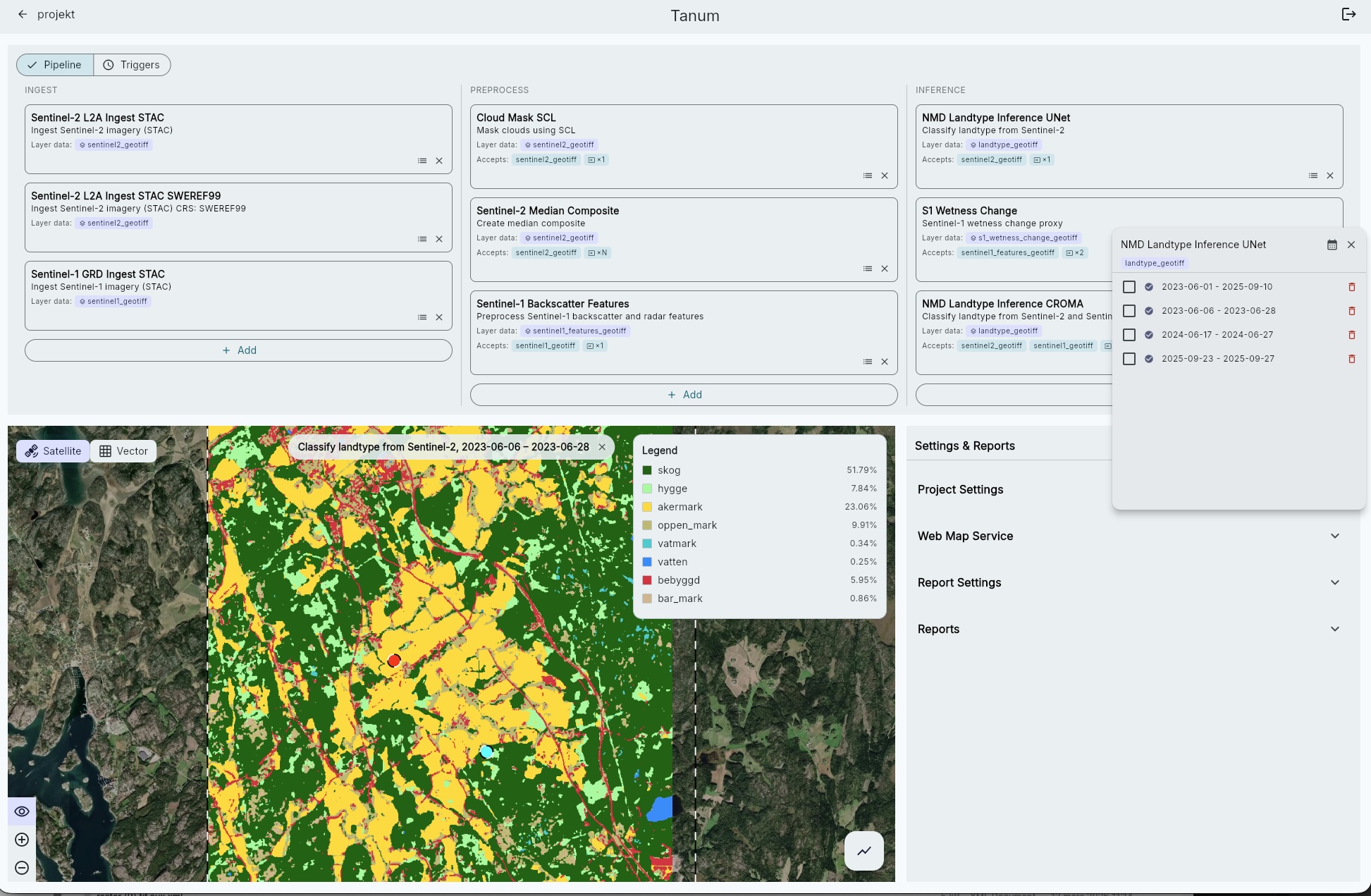Go back using the projekt arrow
The image size is (1371, 896).
pos(23,14)
